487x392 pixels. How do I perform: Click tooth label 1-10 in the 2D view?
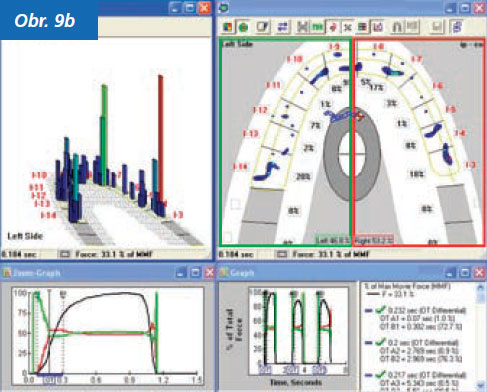tap(294, 59)
